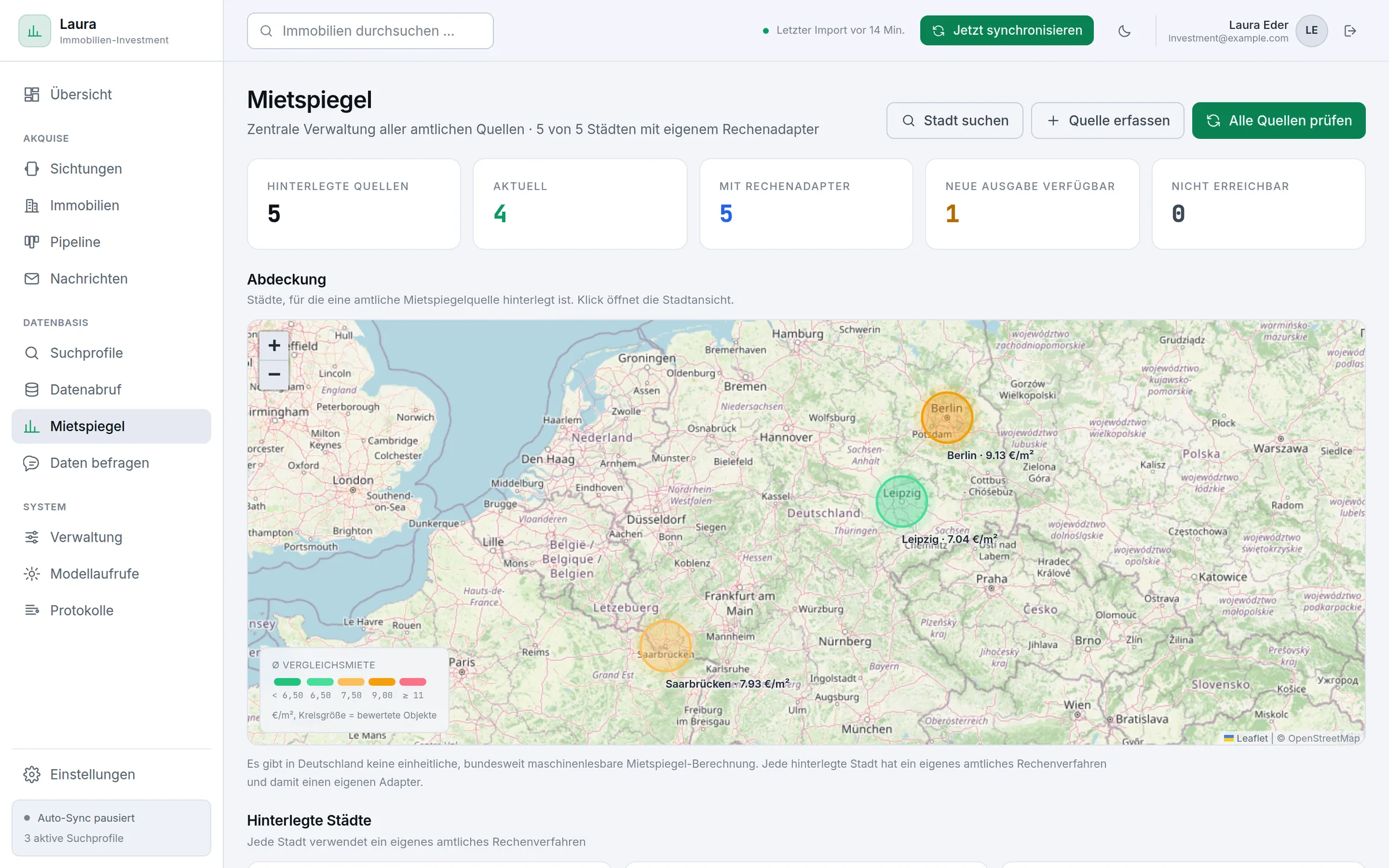The height and width of the screenshot is (868, 1389).
Task: Select the Leipzig map circle marker
Action: (902, 501)
